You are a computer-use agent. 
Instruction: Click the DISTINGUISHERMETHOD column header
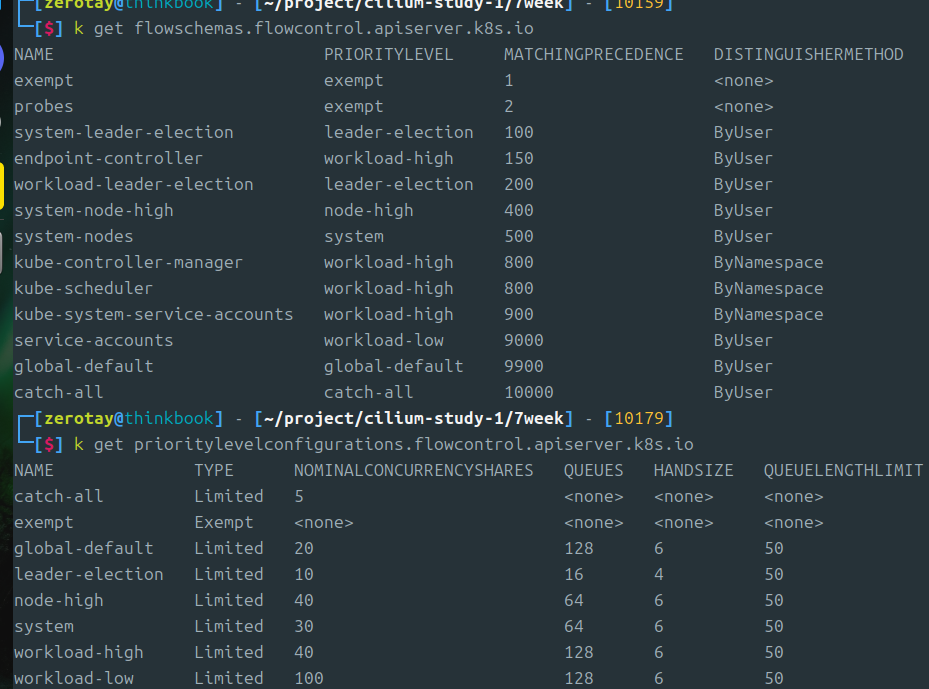[x=808, y=54]
